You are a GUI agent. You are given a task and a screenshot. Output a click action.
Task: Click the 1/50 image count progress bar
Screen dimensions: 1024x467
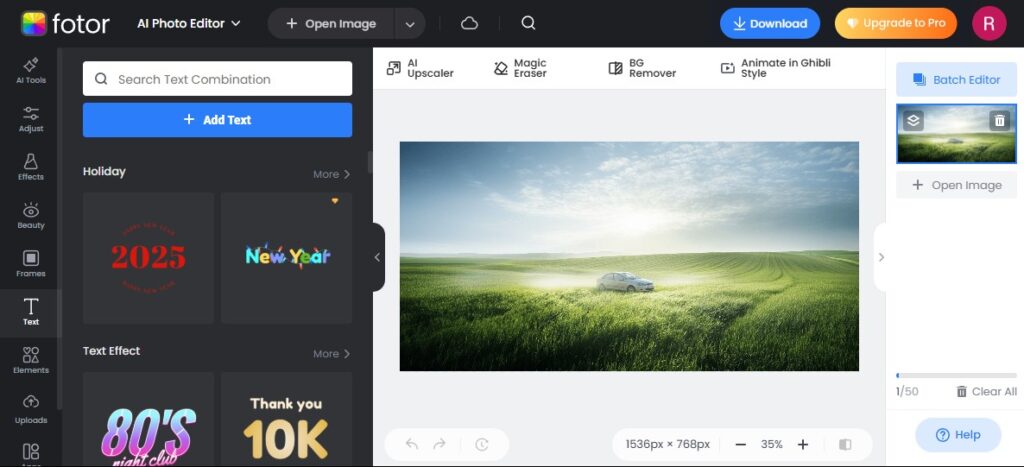pyautogui.click(x=956, y=376)
